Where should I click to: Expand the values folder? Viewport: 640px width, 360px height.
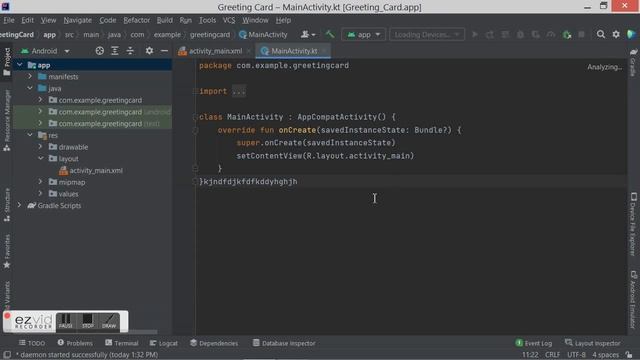(40, 193)
